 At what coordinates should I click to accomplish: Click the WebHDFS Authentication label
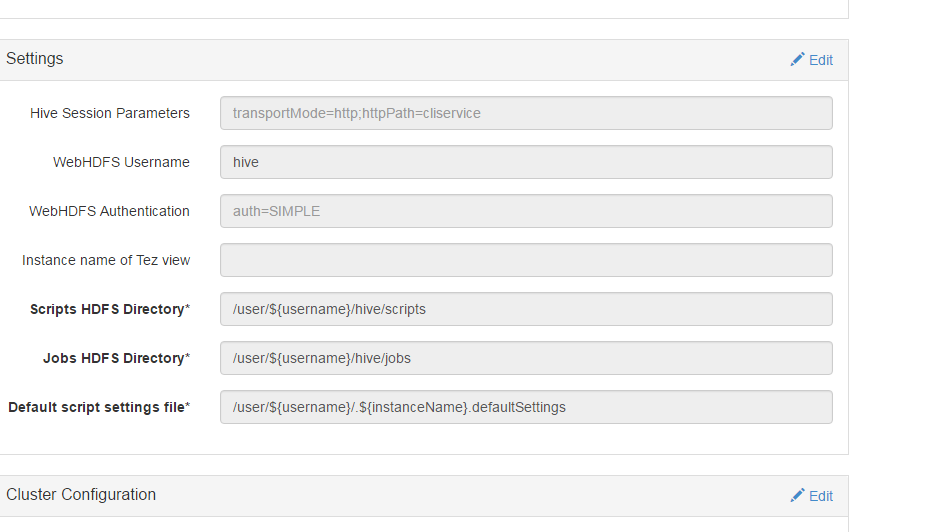(x=109, y=211)
